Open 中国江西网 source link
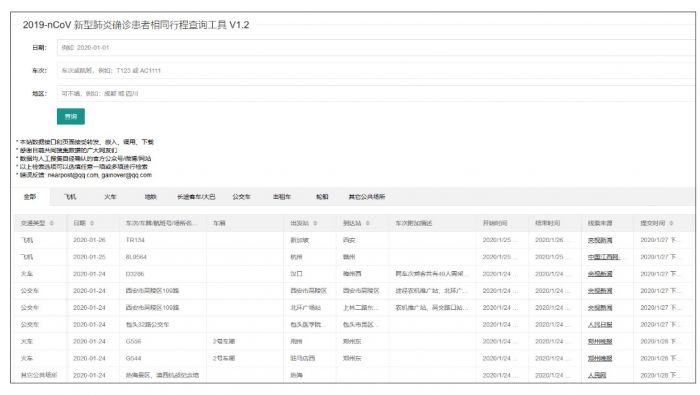This screenshot has height=395, width=700. coord(604,257)
